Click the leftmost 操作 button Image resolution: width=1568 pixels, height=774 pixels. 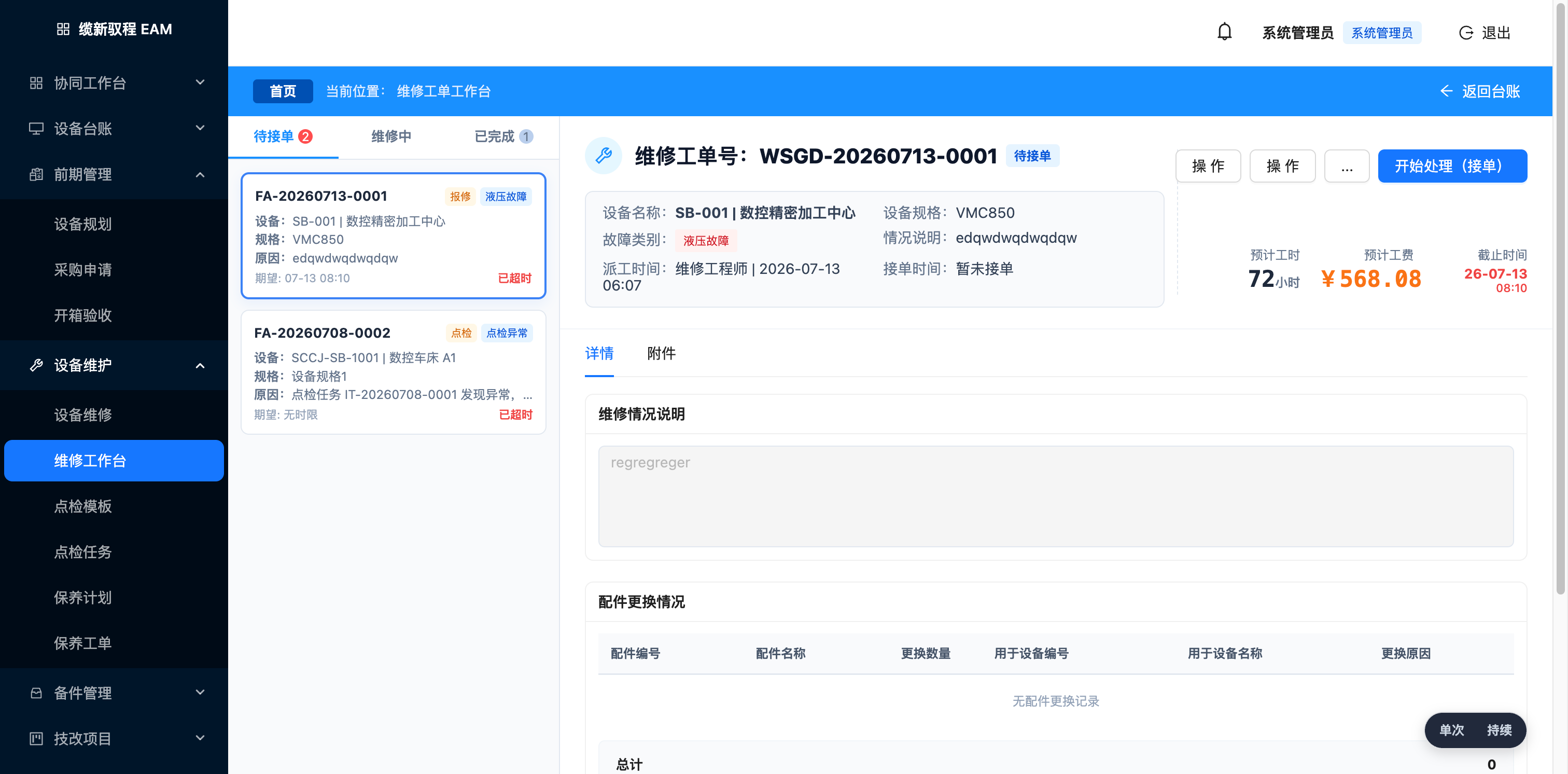(x=1208, y=165)
